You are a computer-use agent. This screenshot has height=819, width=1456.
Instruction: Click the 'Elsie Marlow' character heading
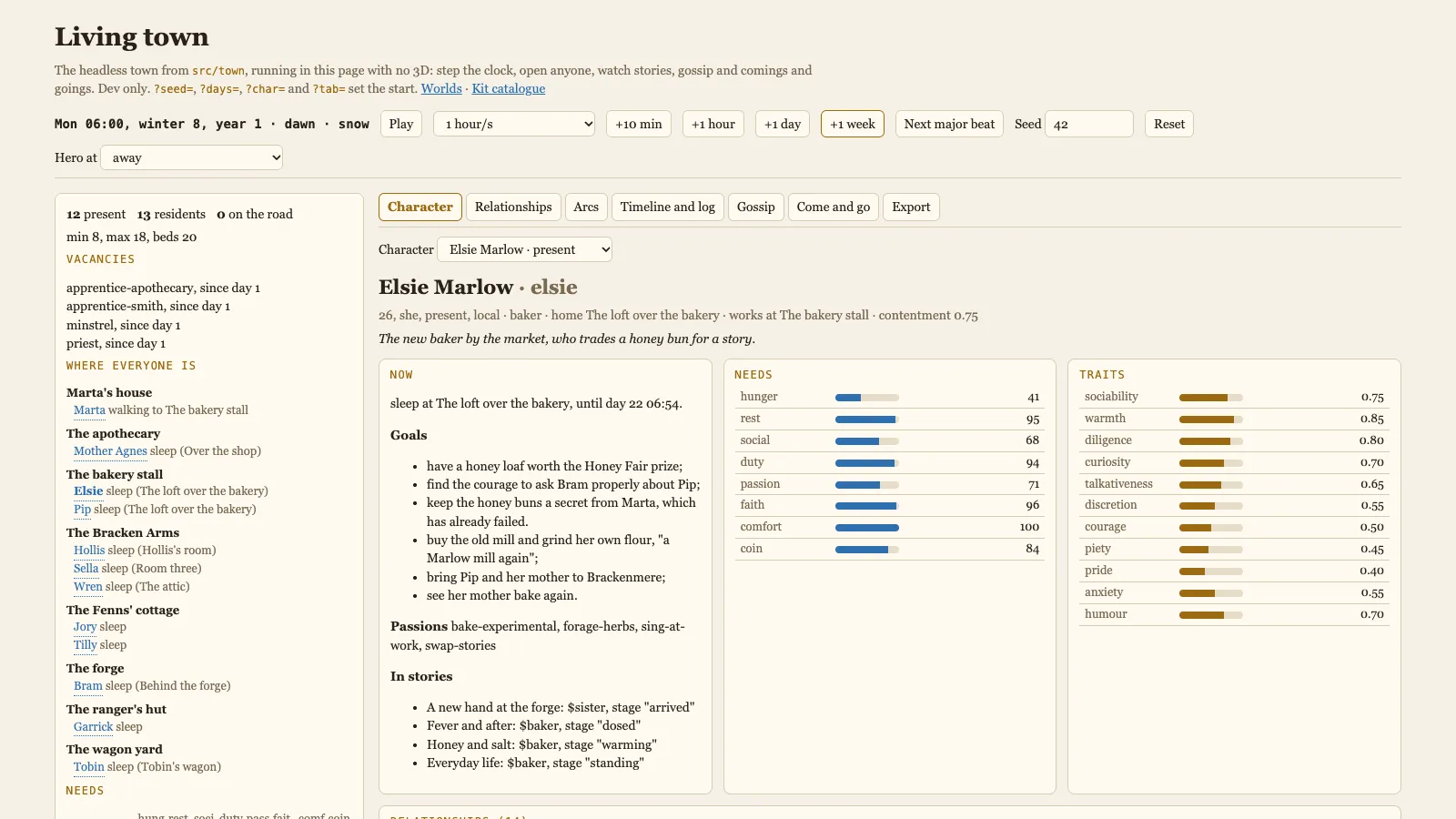click(446, 288)
